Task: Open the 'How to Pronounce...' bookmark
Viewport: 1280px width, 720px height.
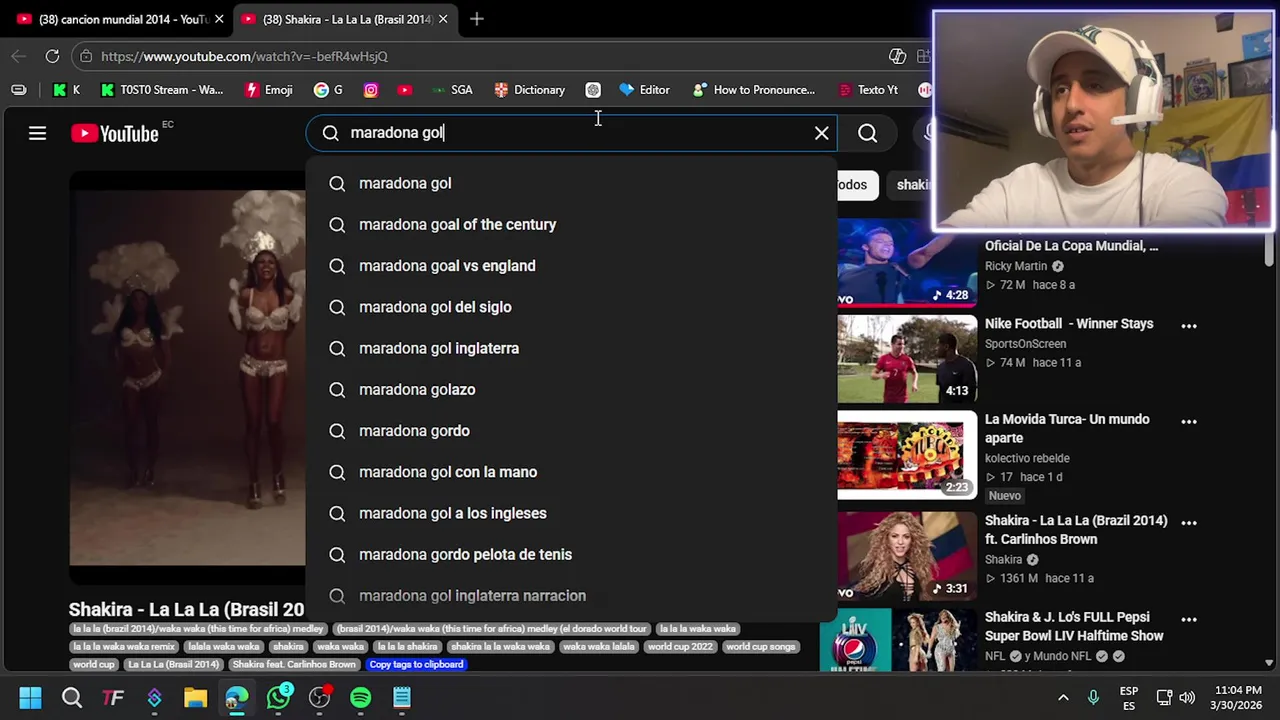Action: click(x=754, y=90)
